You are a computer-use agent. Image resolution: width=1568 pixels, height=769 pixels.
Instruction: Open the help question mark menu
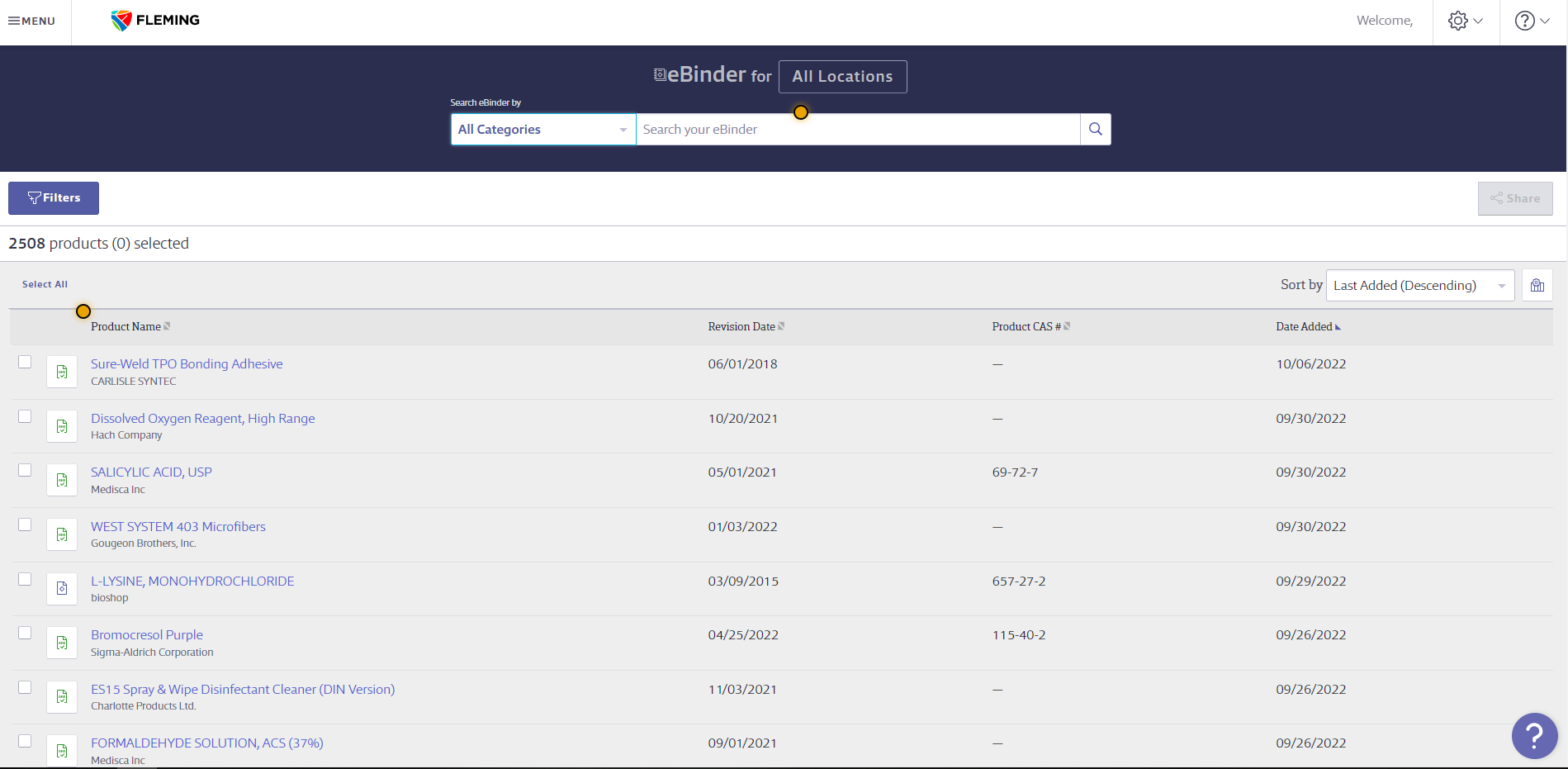pos(1532,21)
